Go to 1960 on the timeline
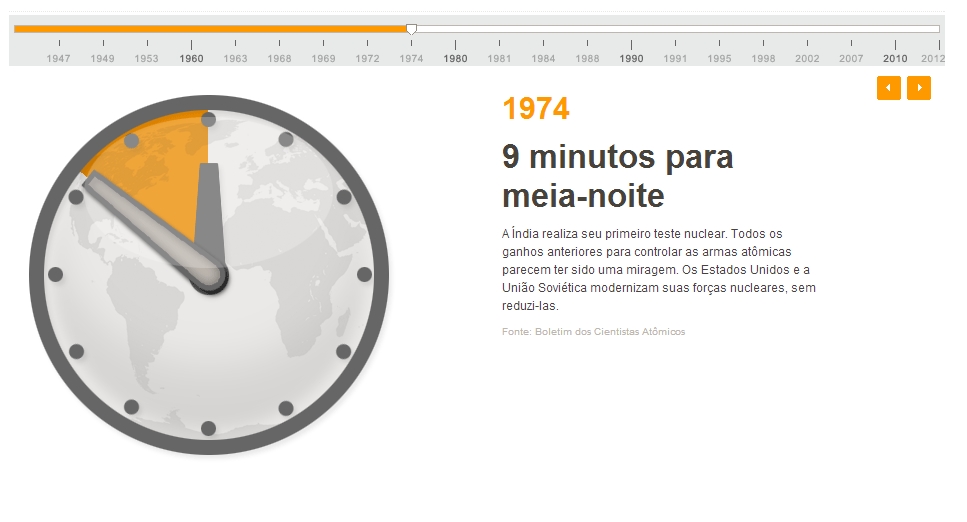The width and height of the screenshot is (967, 522). coord(191,58)
